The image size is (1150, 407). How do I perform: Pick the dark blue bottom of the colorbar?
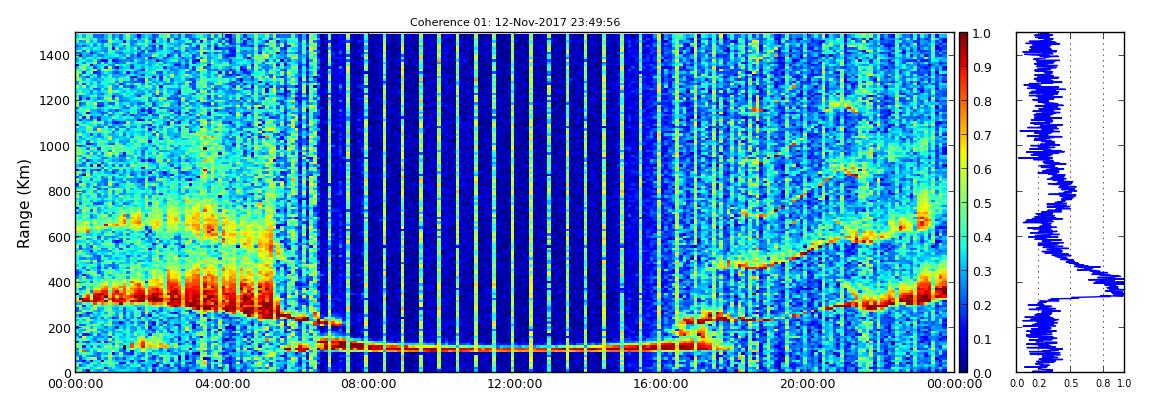964,366
